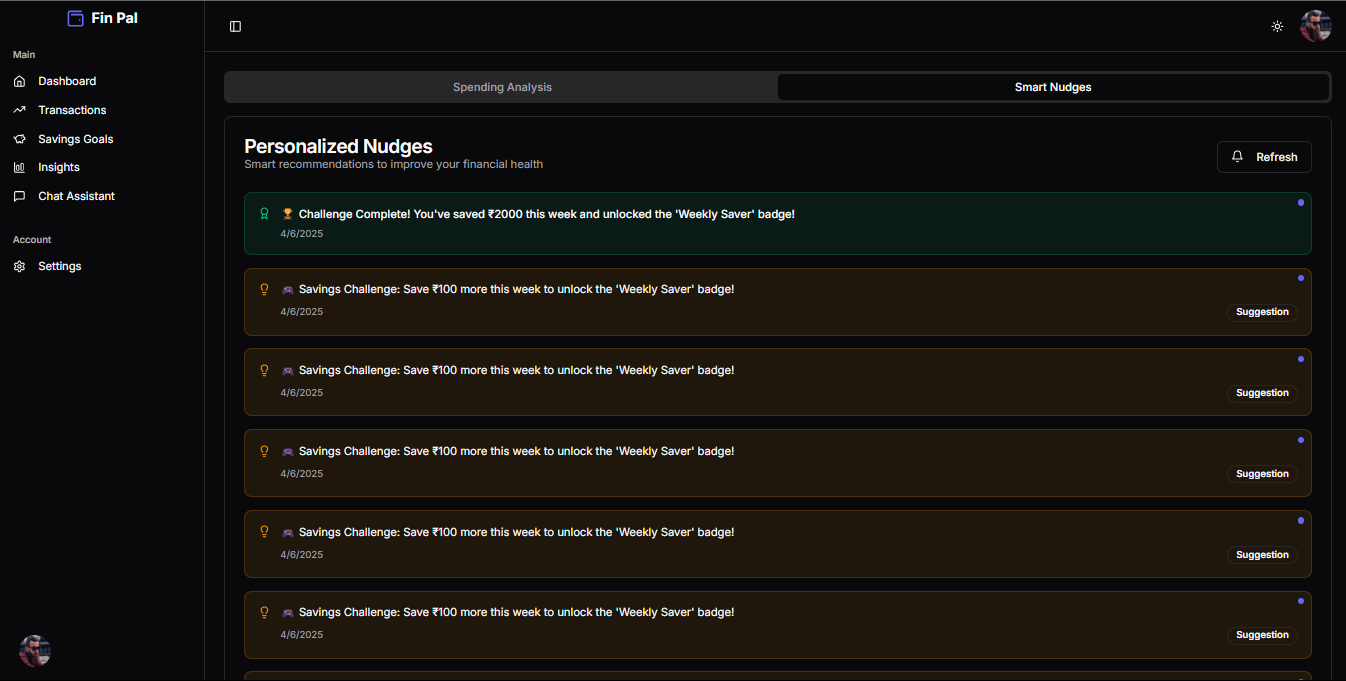Collapse the sidebar with the panel toggle icon
This screenshot has width=1346, height=681.
[235, 26]
